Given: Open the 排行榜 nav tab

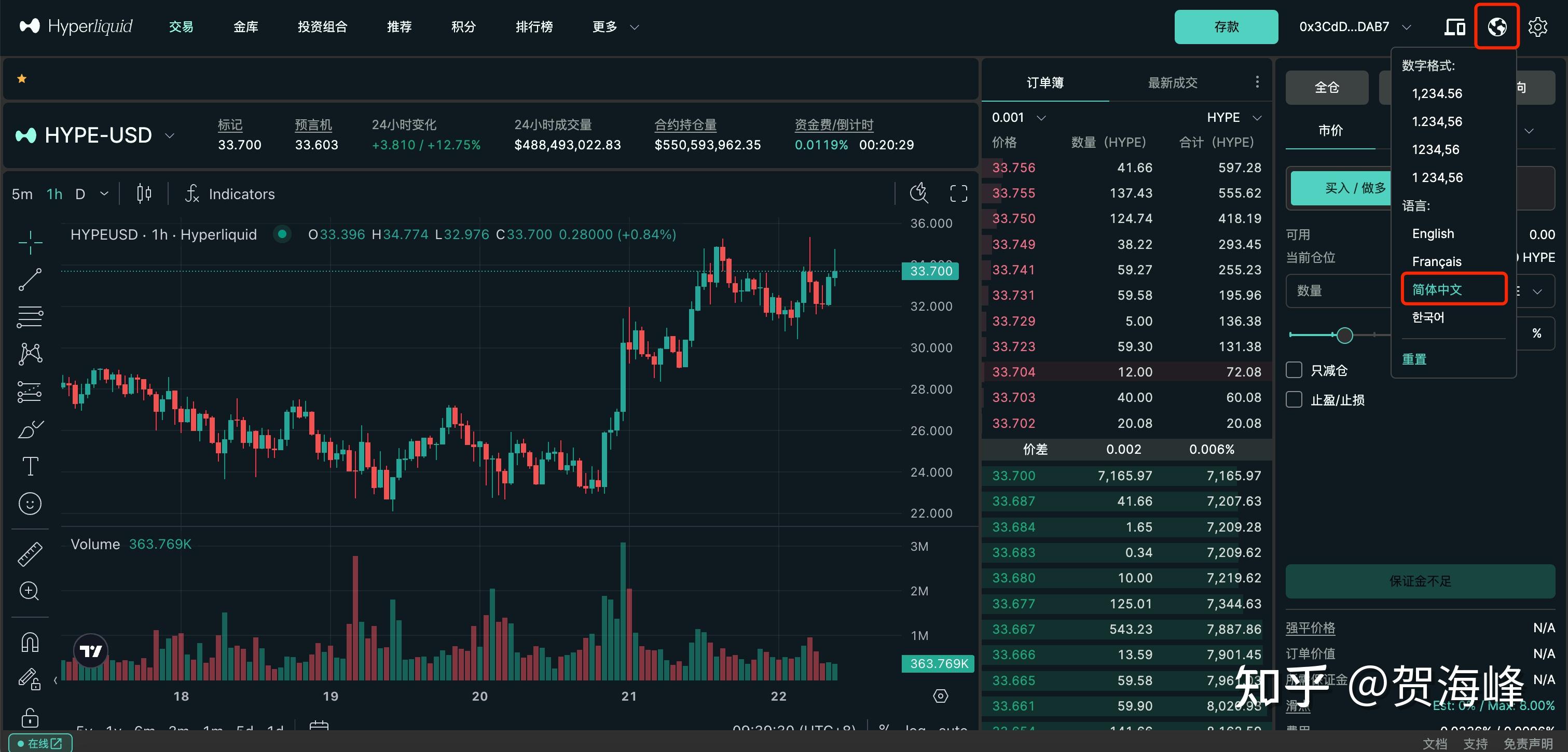Looking at the screenshot, I should (534, 27).
